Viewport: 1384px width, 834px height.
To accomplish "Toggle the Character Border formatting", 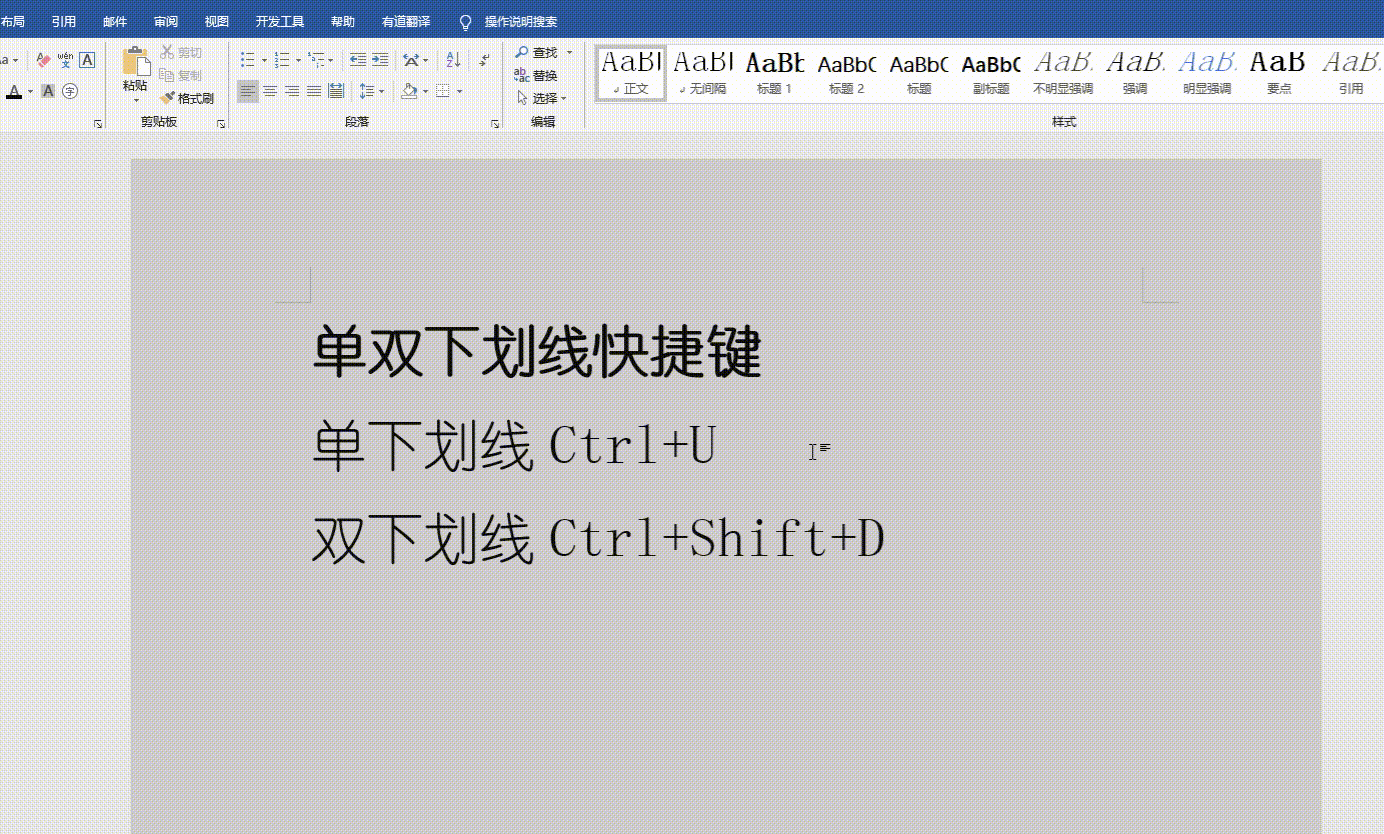I will coord(87,60).
